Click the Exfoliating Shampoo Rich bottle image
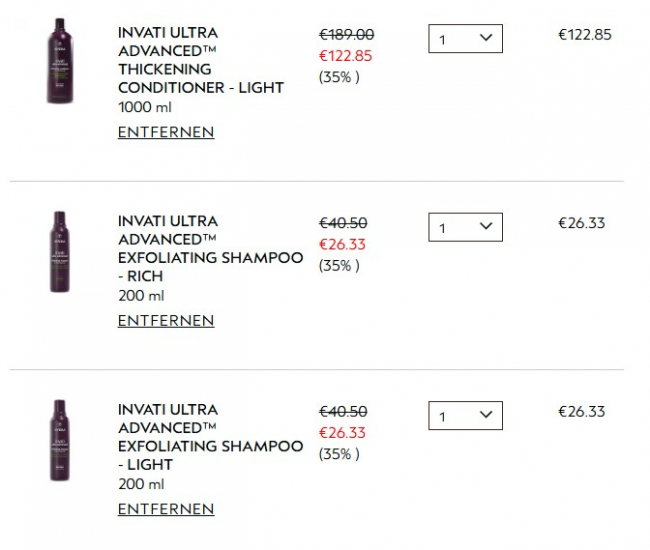 click(60, 251)
